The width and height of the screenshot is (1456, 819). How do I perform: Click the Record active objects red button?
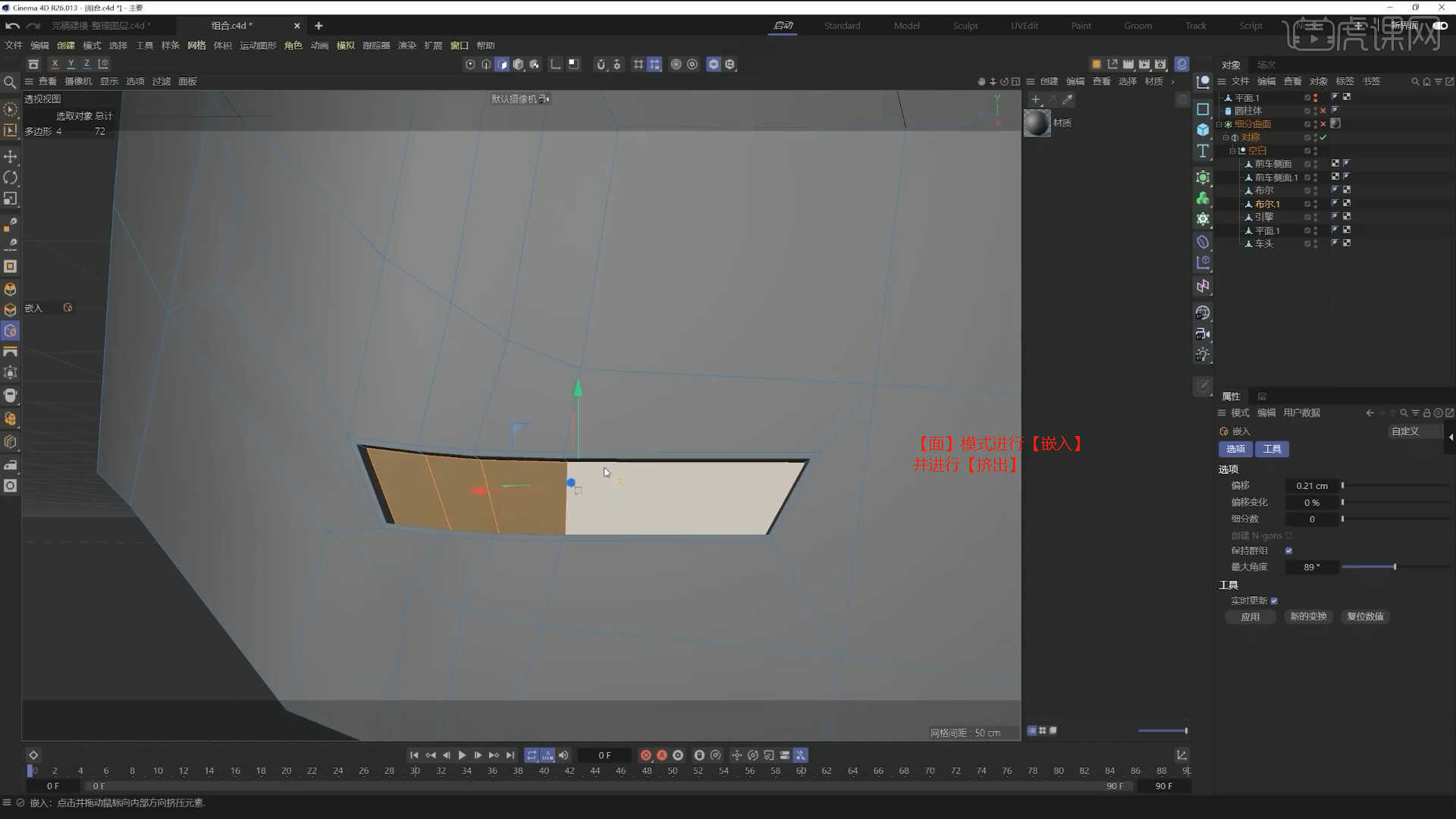pos(645,755)
